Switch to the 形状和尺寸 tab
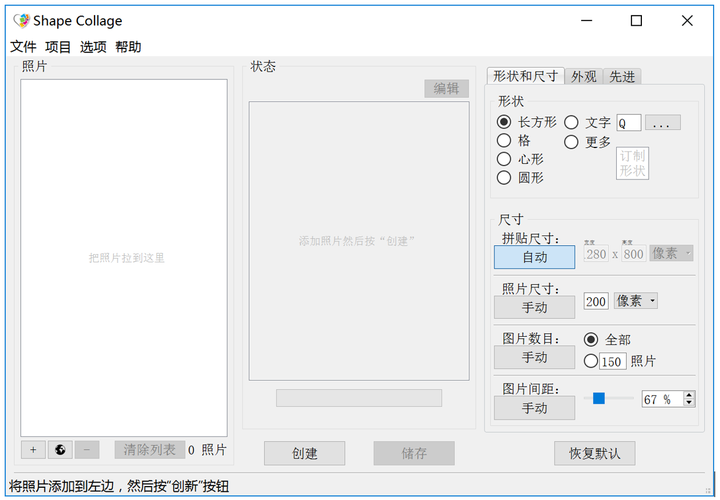Viewport: 720px width, 500px height. (x=525, y=76)
